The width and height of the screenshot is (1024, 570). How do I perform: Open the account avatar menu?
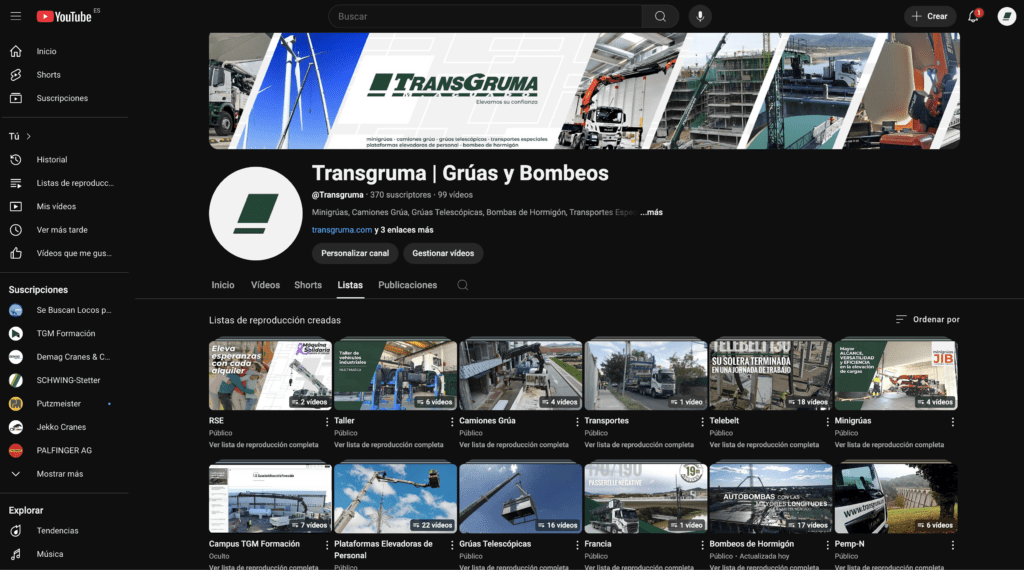pos(1006,16)
